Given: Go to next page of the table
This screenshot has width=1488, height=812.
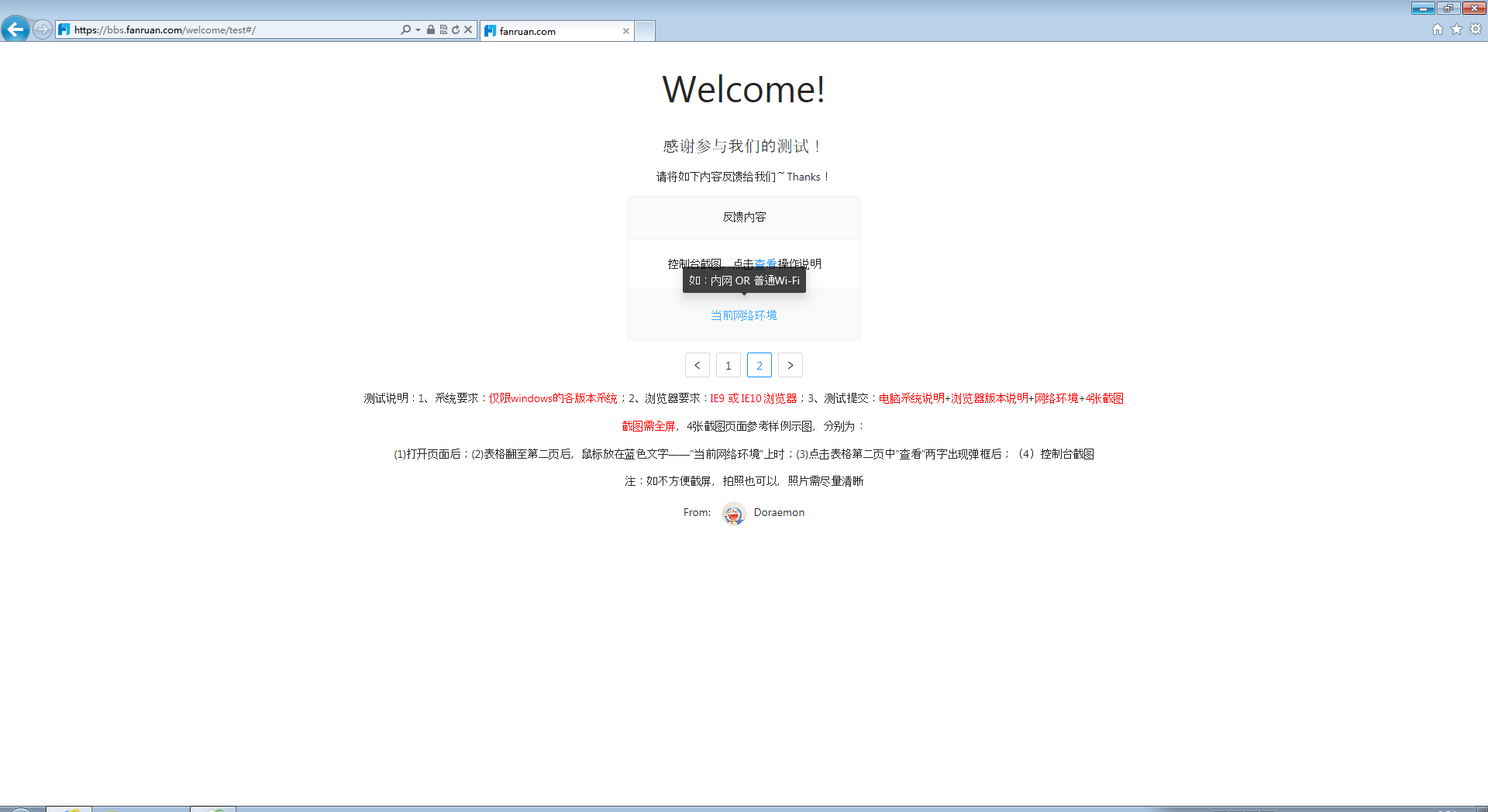Looking at the screenshot, I should (x=790, y=365).
